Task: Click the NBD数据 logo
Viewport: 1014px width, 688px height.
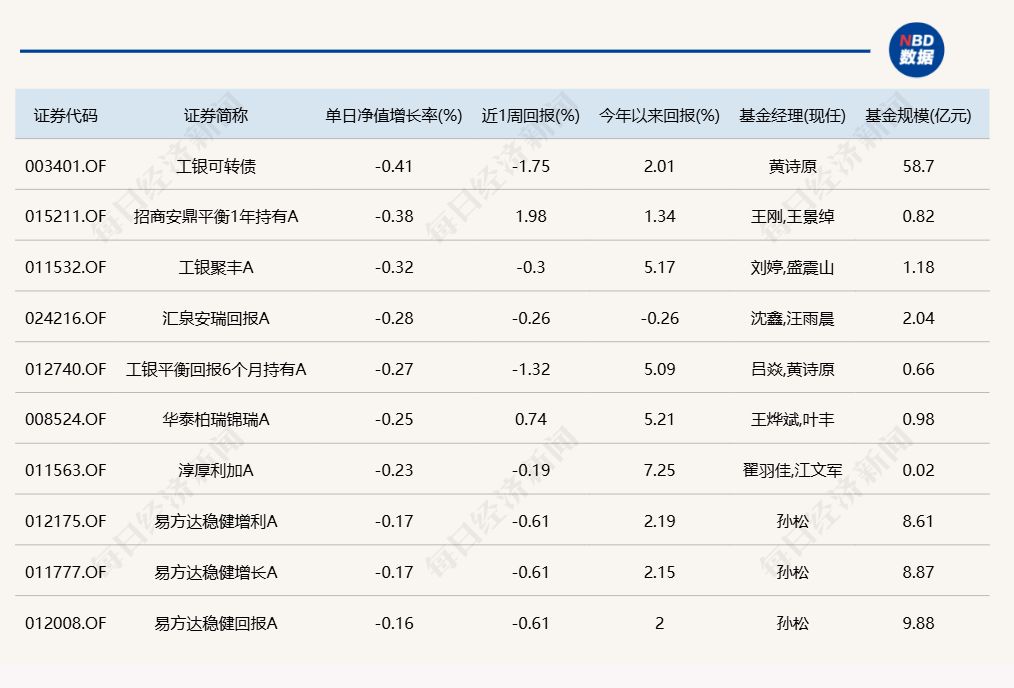Action: pos(916,50)
